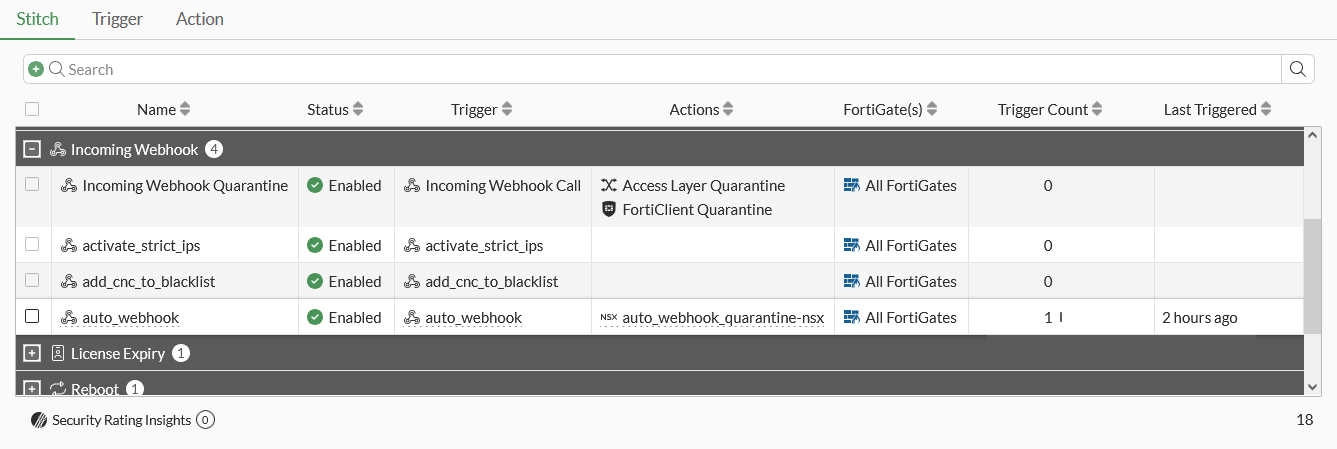
Task: Click the magnifier search button
Action: tap(1297, 69)
